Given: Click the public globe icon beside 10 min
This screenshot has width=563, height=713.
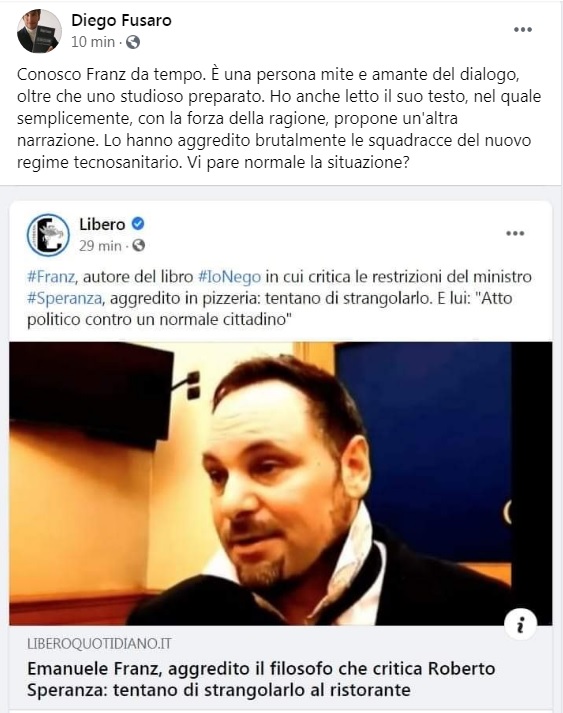Looking at the screenshot, I should click(x=133, y=42).
